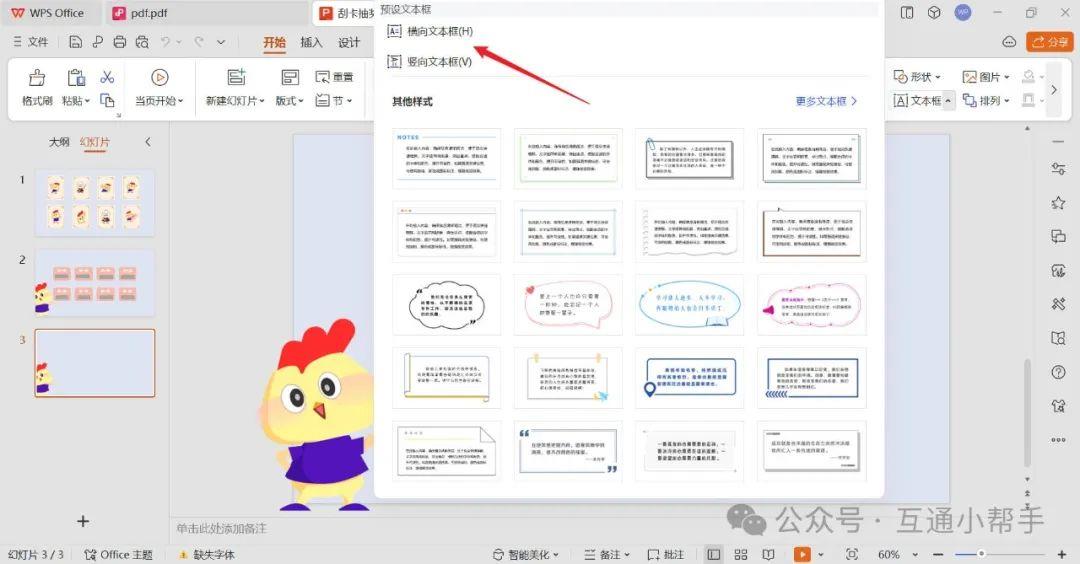Click the Cut scissors icon
This screenshot has height=564, width=1080.
pos(107,76)
